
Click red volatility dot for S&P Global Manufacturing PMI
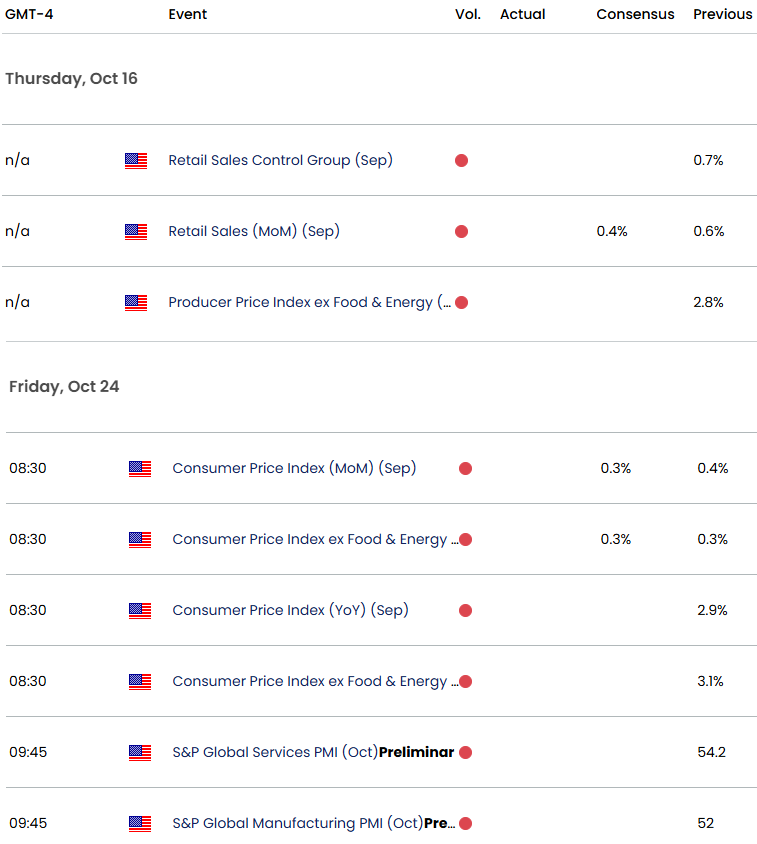click(465, 823)
